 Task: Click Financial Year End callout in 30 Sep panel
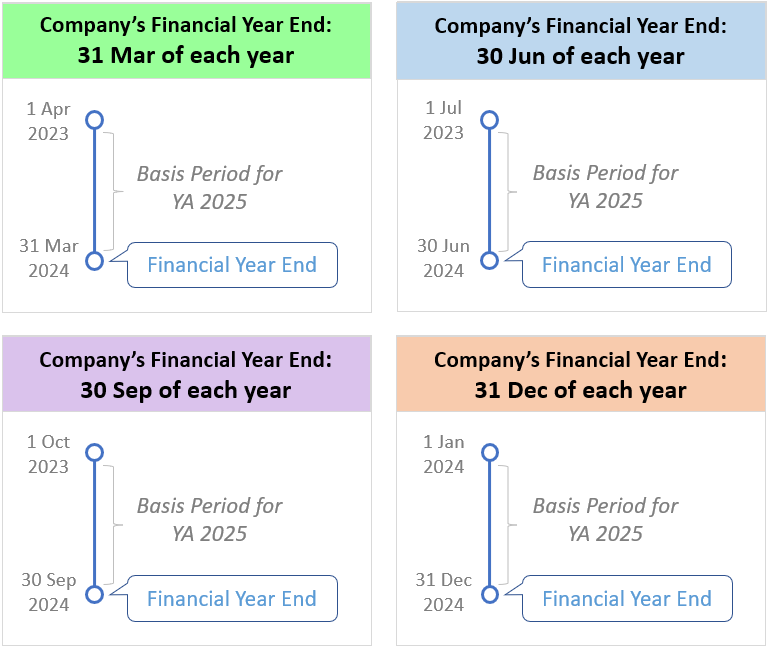(x=232, y=599)
